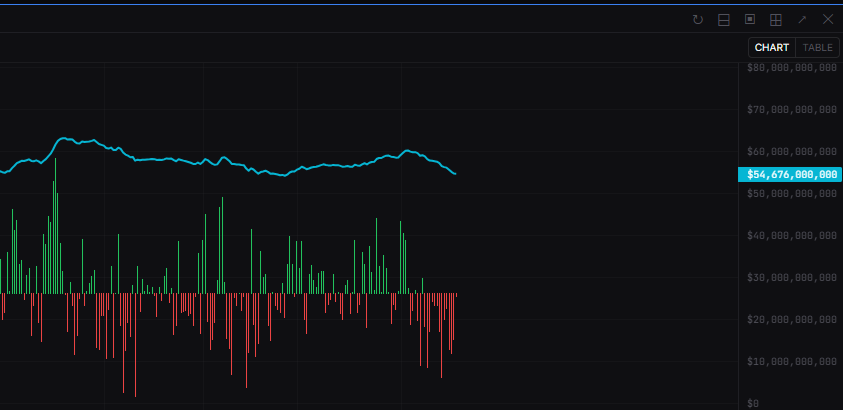The image size is (843, 410).
Task: Open the four-pane grid layout icon
Action: tap(776, 20)
